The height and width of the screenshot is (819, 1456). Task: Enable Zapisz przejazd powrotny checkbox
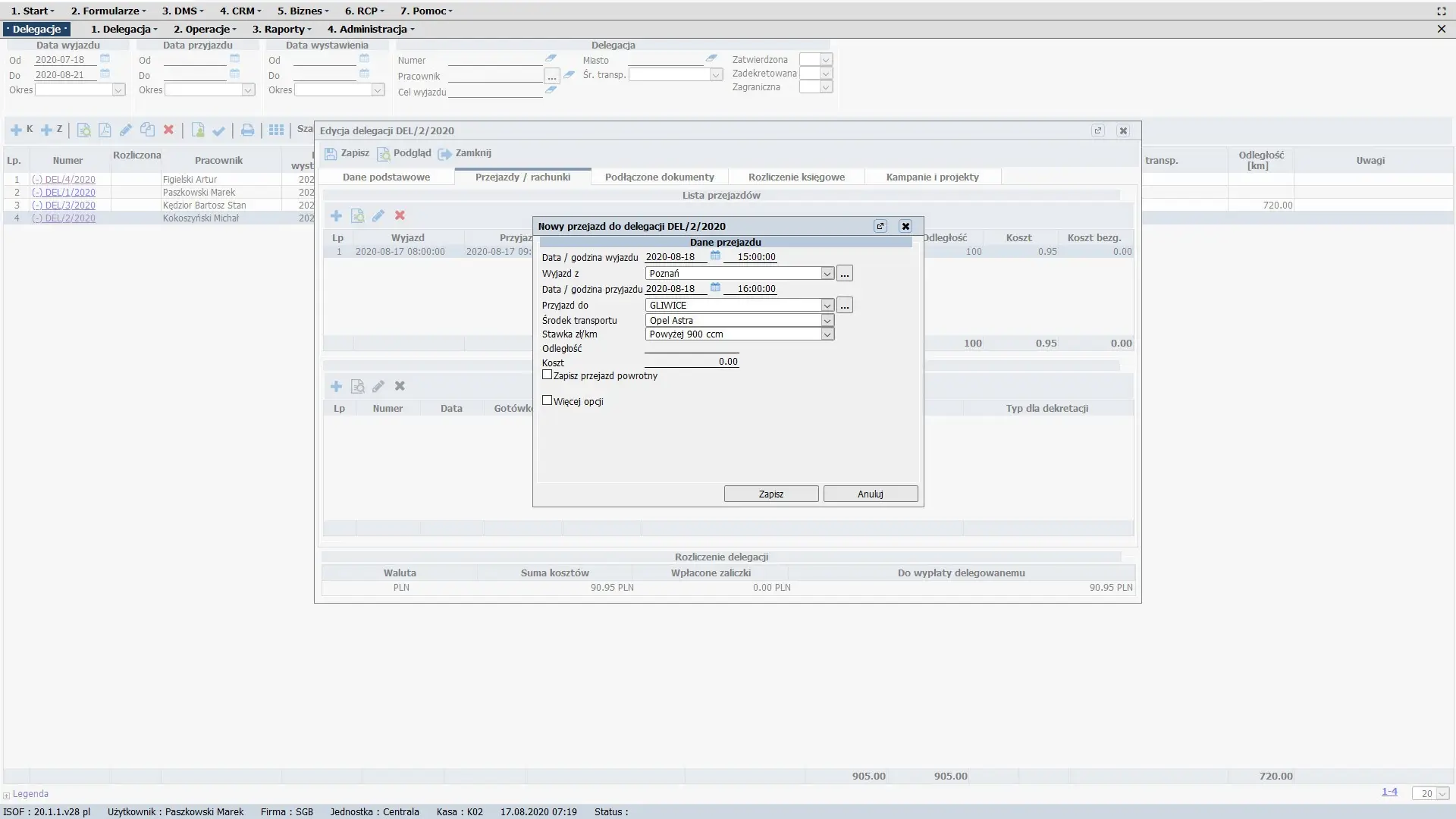547,375
